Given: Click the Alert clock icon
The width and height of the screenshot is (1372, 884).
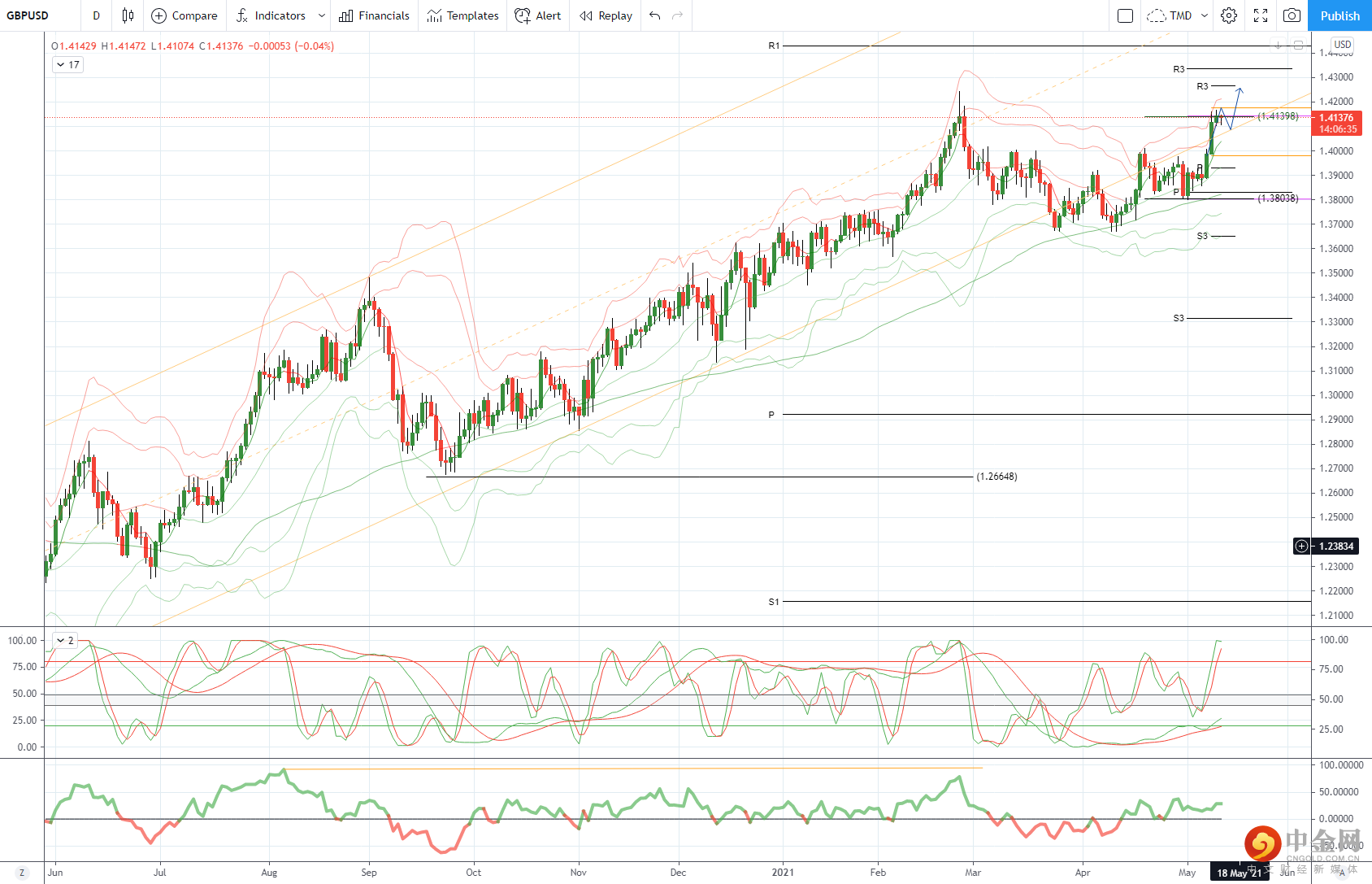Looking at the screenshot, I should click(x=523, y=15).
